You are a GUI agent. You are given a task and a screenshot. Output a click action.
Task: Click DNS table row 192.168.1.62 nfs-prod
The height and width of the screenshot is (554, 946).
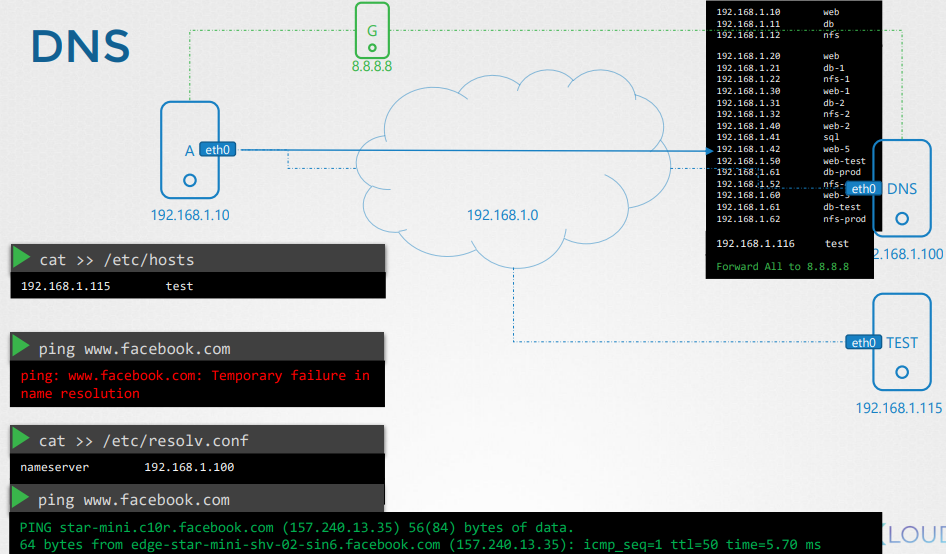click(x=791, y=219)
